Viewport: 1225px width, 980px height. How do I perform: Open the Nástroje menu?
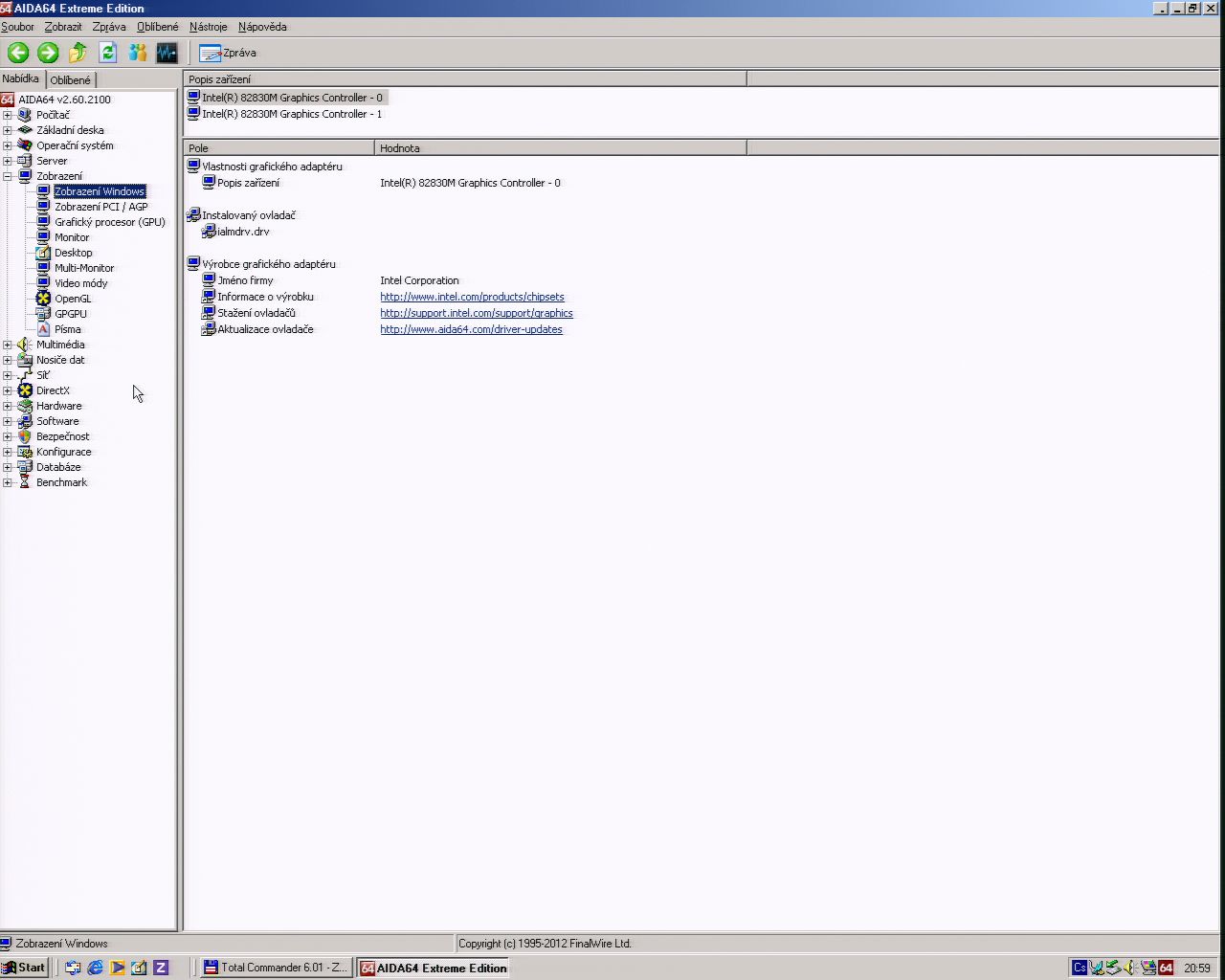(x=208, y=27)
